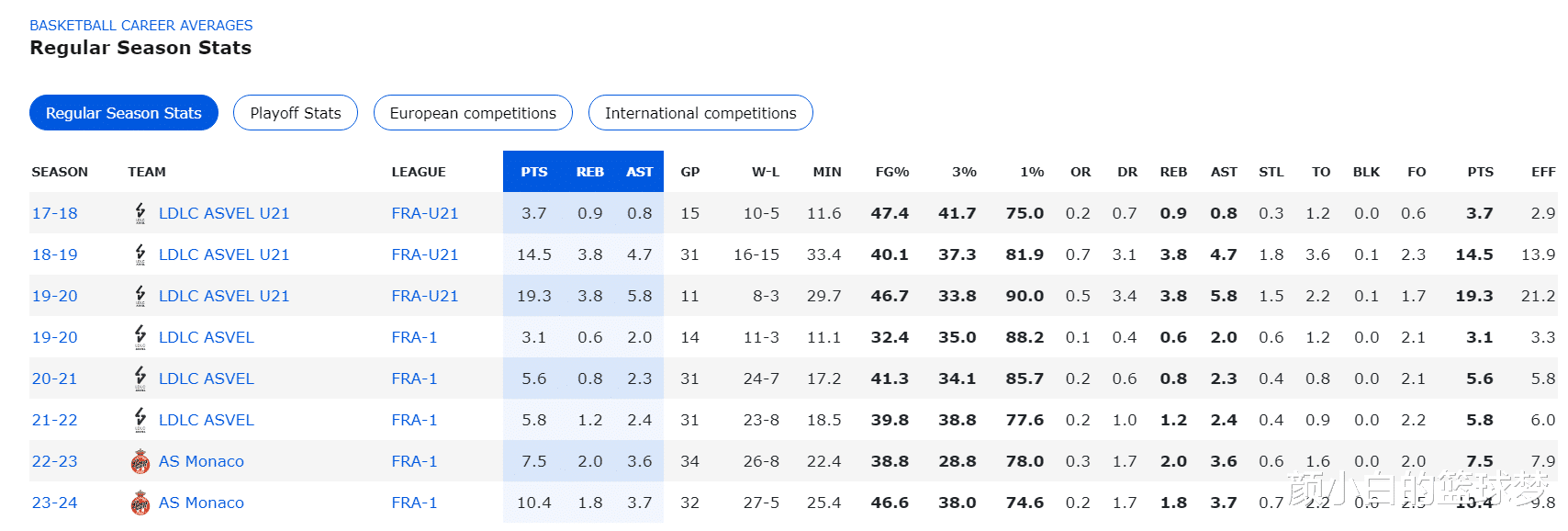Image resolution: width=1568 pixels, height=531 pixels.
Task: Click the ASVEL logo in the 17-18 row
Action: pyautogui.click(x=140, y=213)
